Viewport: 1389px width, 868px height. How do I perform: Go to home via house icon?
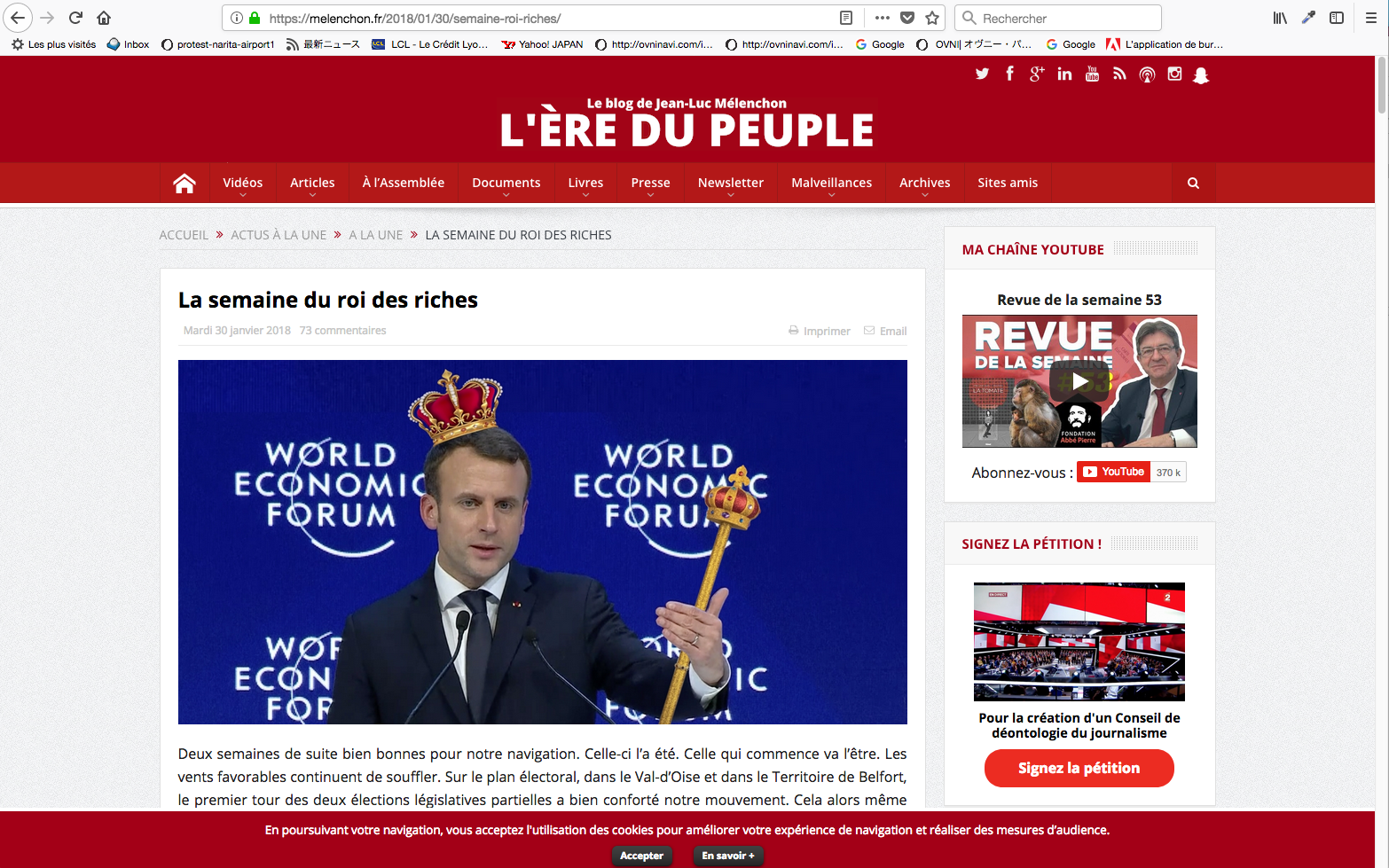pos(184,183)
